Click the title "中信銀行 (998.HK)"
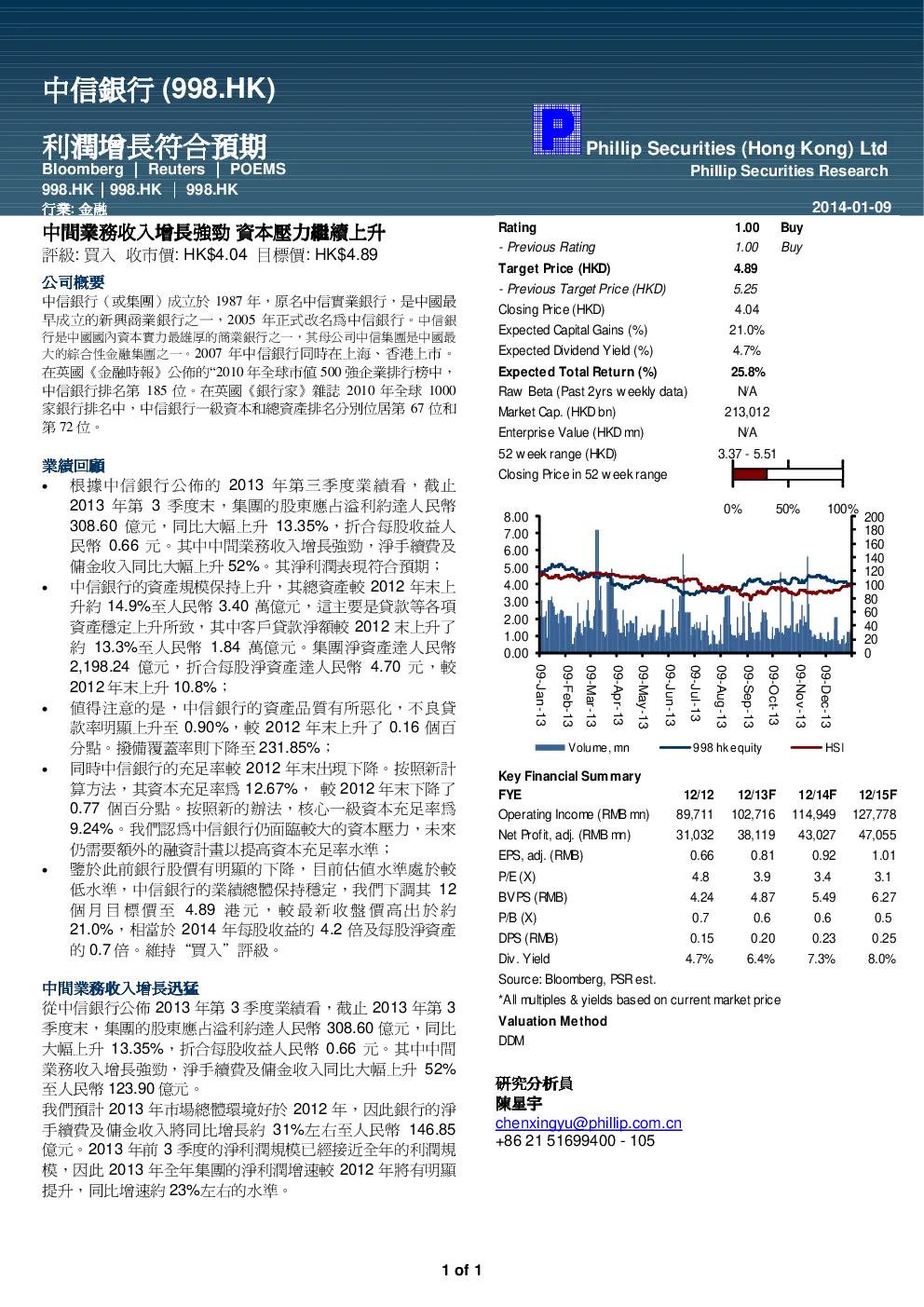 [x=159, y=89]
